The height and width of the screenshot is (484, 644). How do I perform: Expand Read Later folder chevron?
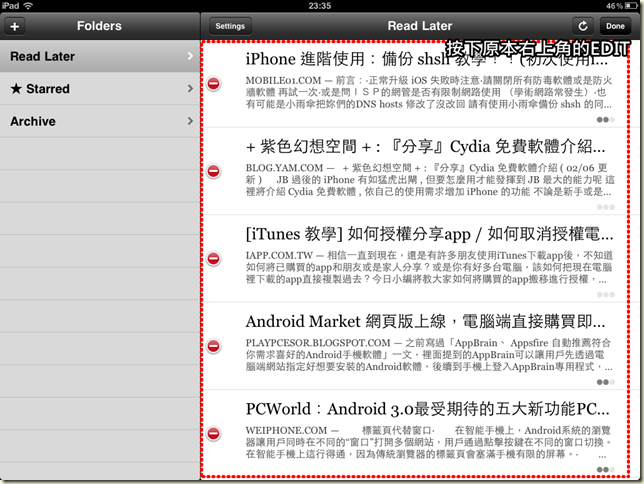(x=190, y=56)
